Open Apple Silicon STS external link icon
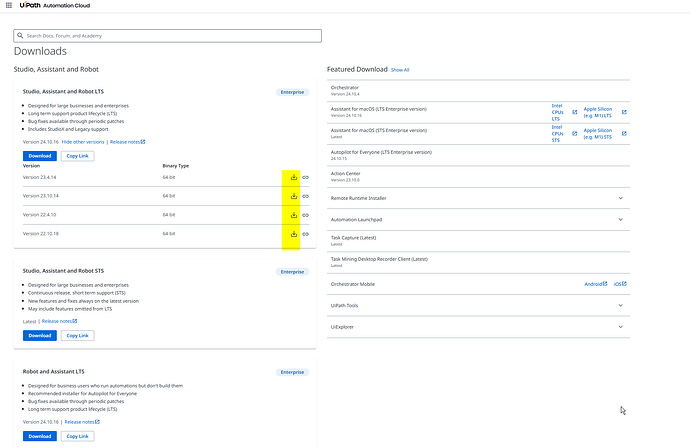690x447 pixels. pyautogui.click(x=624, y=133)
